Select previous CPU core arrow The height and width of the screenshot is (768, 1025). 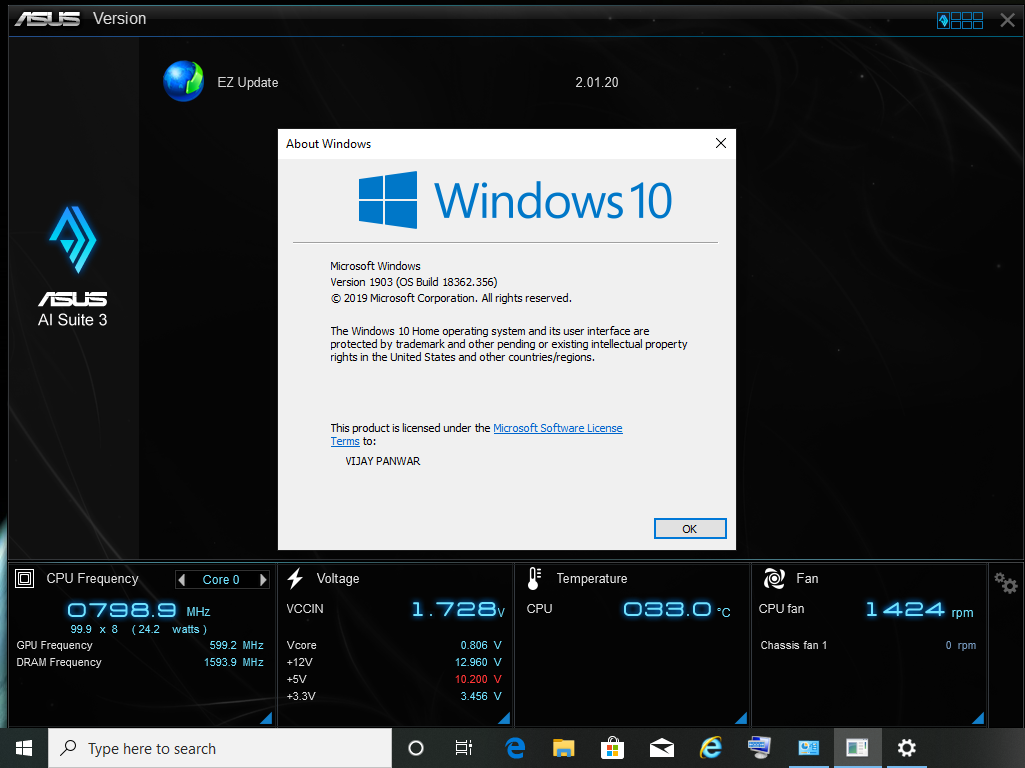182,580
